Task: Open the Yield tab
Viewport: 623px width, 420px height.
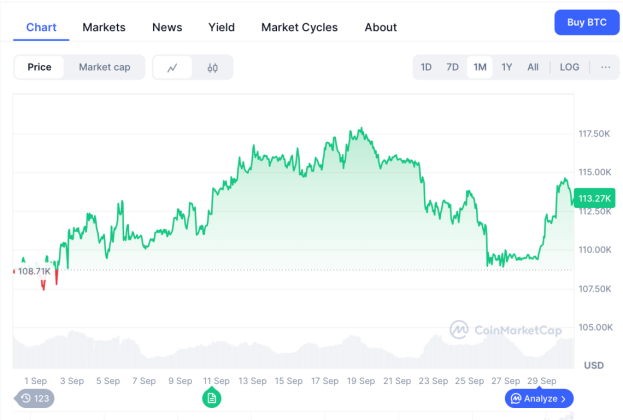Action: [x=221, y=27]
